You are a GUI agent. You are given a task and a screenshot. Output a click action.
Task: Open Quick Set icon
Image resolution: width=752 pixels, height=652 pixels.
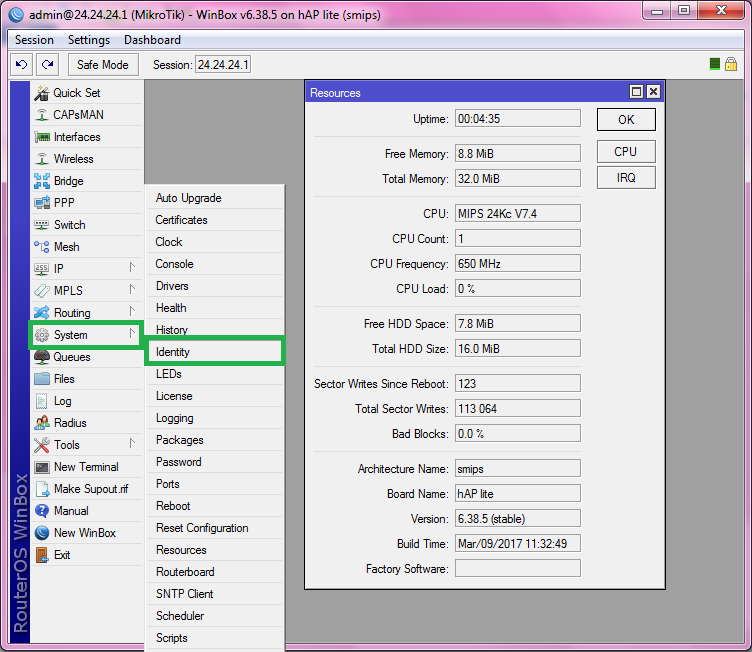(x=42, y=93)
